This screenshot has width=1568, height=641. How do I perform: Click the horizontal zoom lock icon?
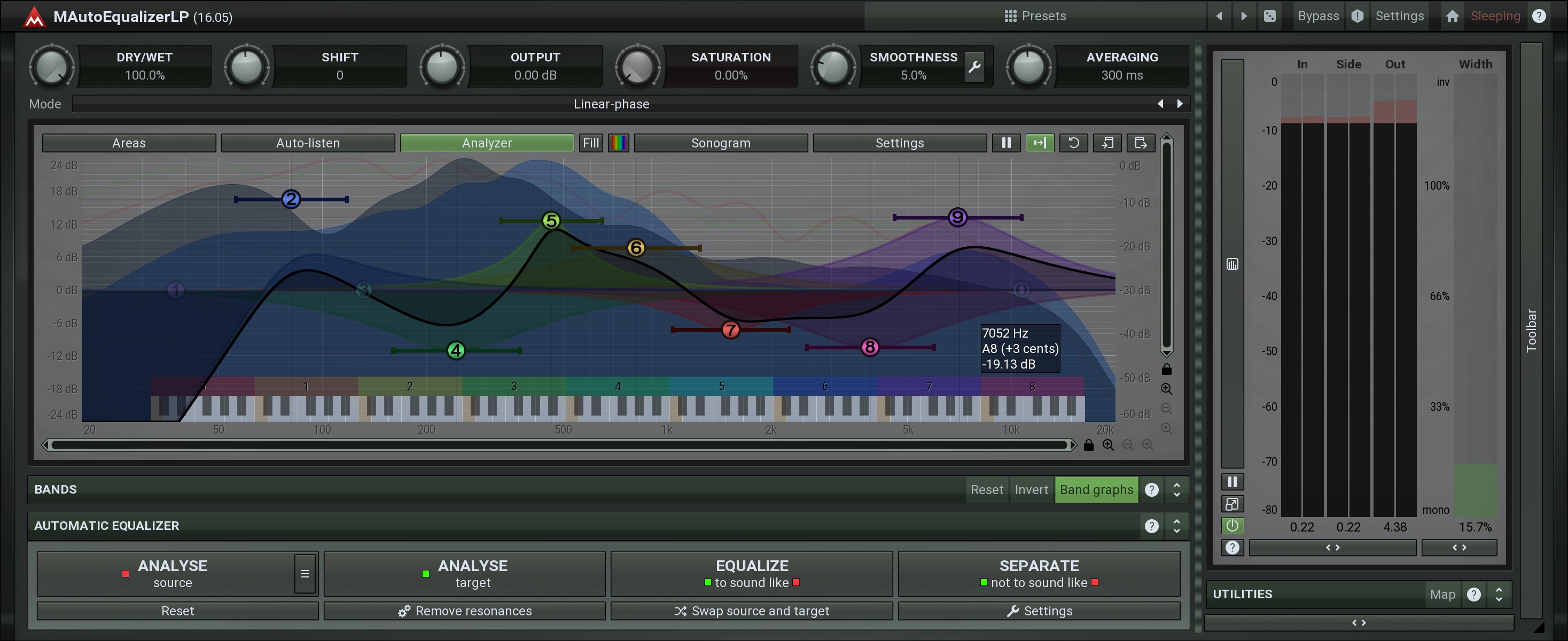pos(1089,445)
